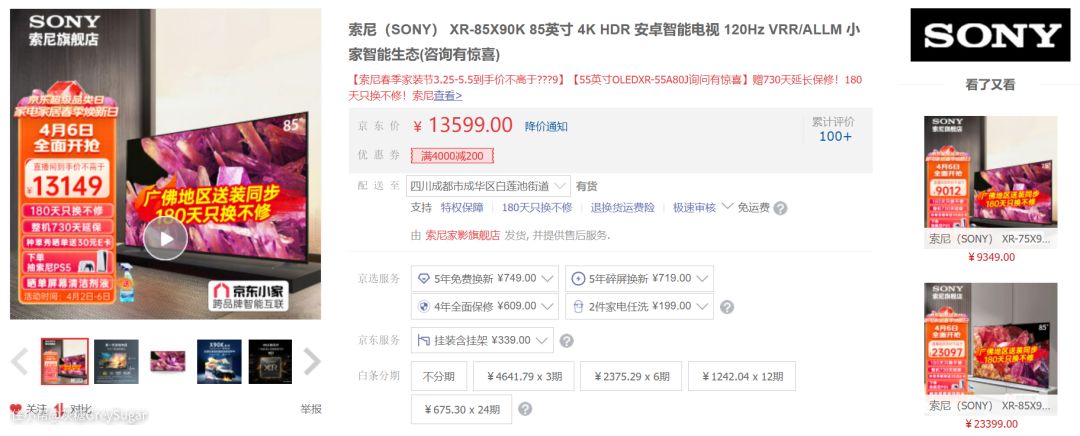Expand the 5年免费换新 ¥749.00 service dropdown
The width and height of the screenshot is (1080, 436).
(x=485, y=278)
